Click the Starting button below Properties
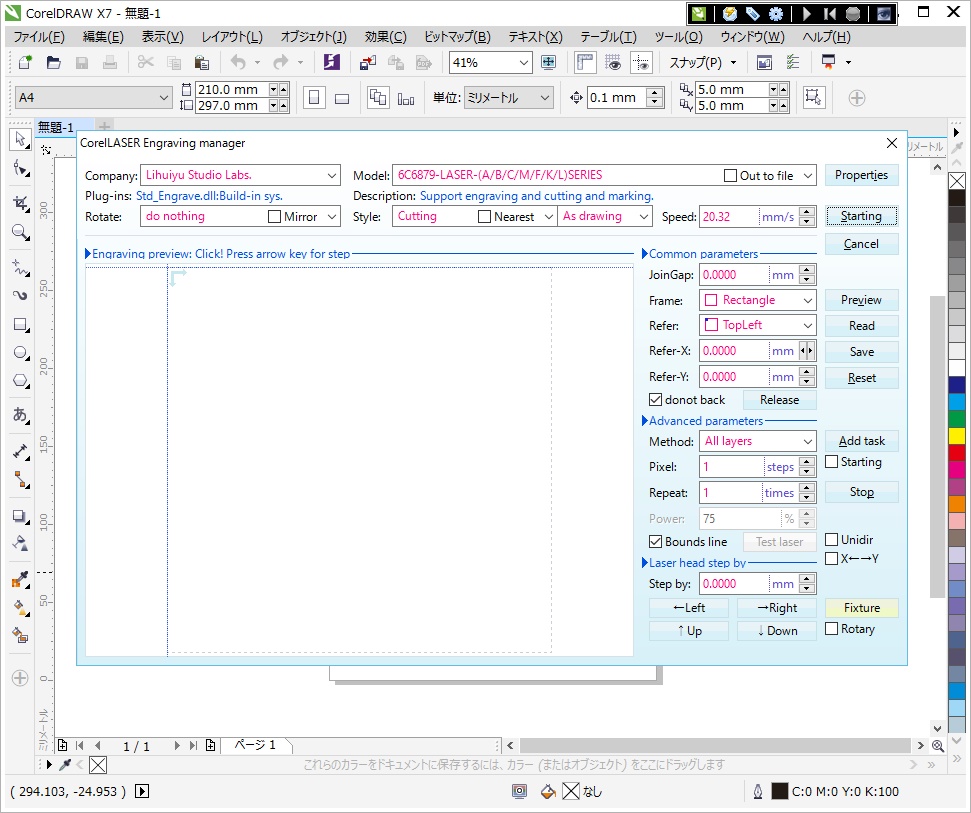The height and width of the screenshot is (813, 971). 861,216
